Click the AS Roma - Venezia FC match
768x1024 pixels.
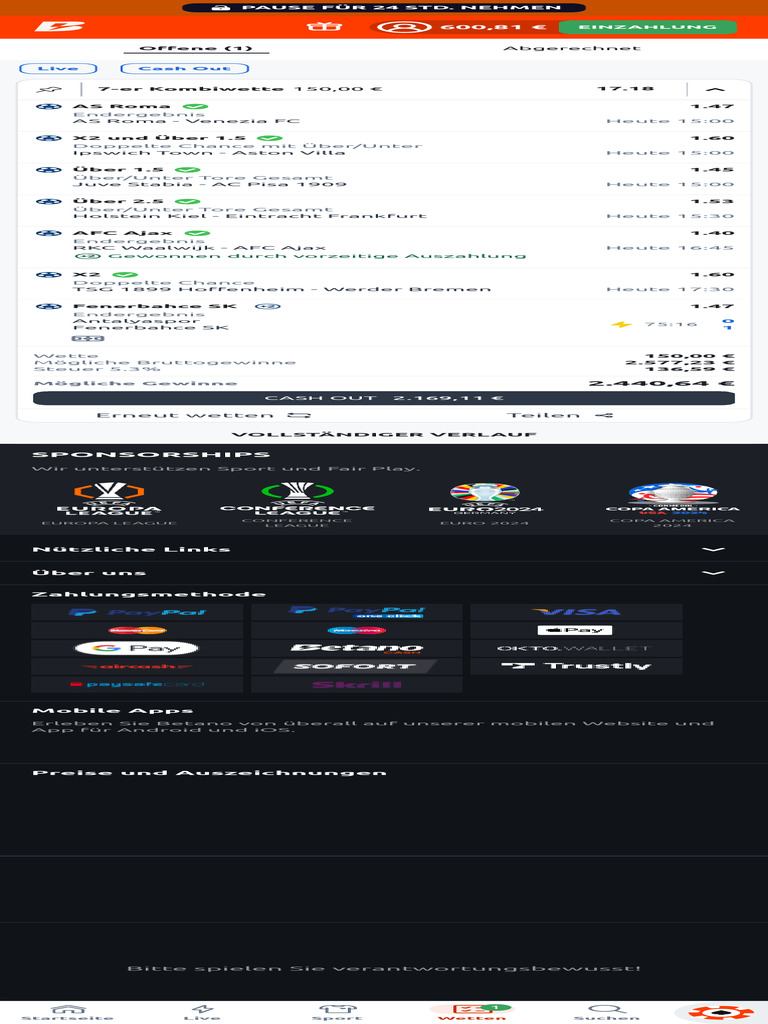coord(186,121)
